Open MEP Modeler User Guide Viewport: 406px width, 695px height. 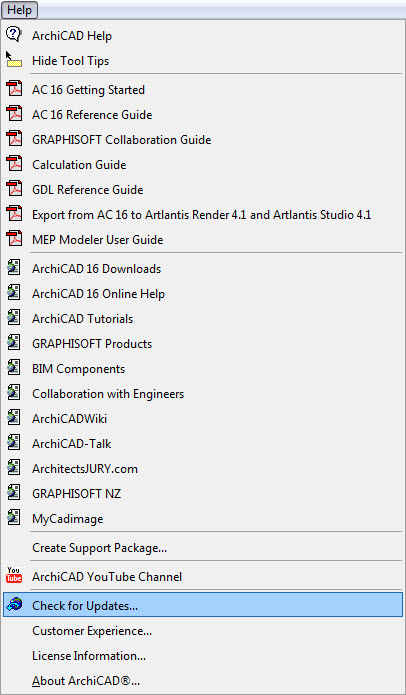point(203,240)
